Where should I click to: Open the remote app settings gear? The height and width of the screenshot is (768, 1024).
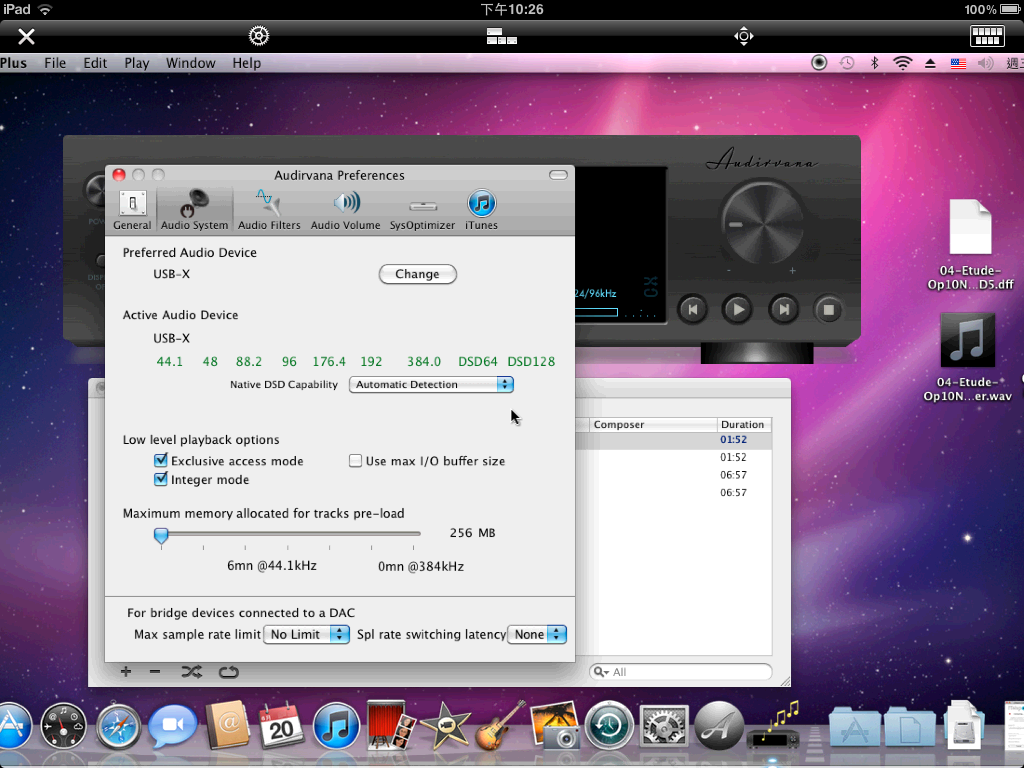click(259, 36)
